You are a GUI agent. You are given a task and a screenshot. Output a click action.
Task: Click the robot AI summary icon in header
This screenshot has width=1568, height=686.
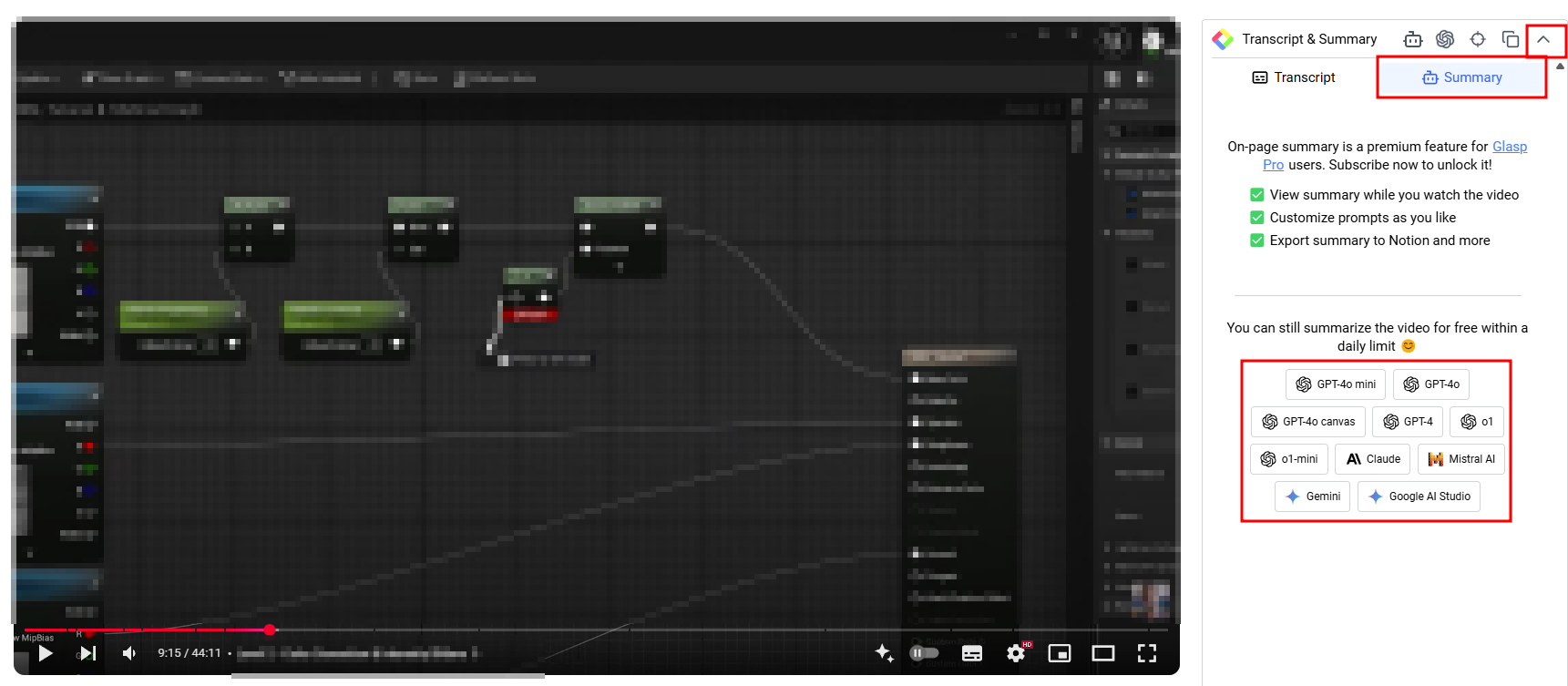(1413, 39)
